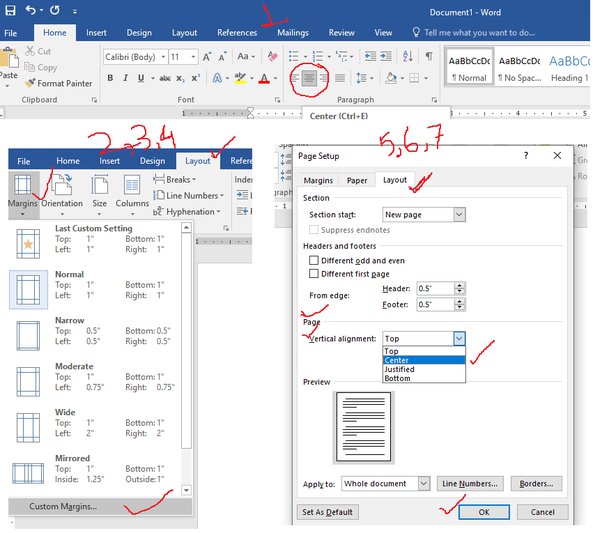Click the Cancel button
Image resolution: width=602 pixels, height=533 pixels.
[x=542, y=512]
